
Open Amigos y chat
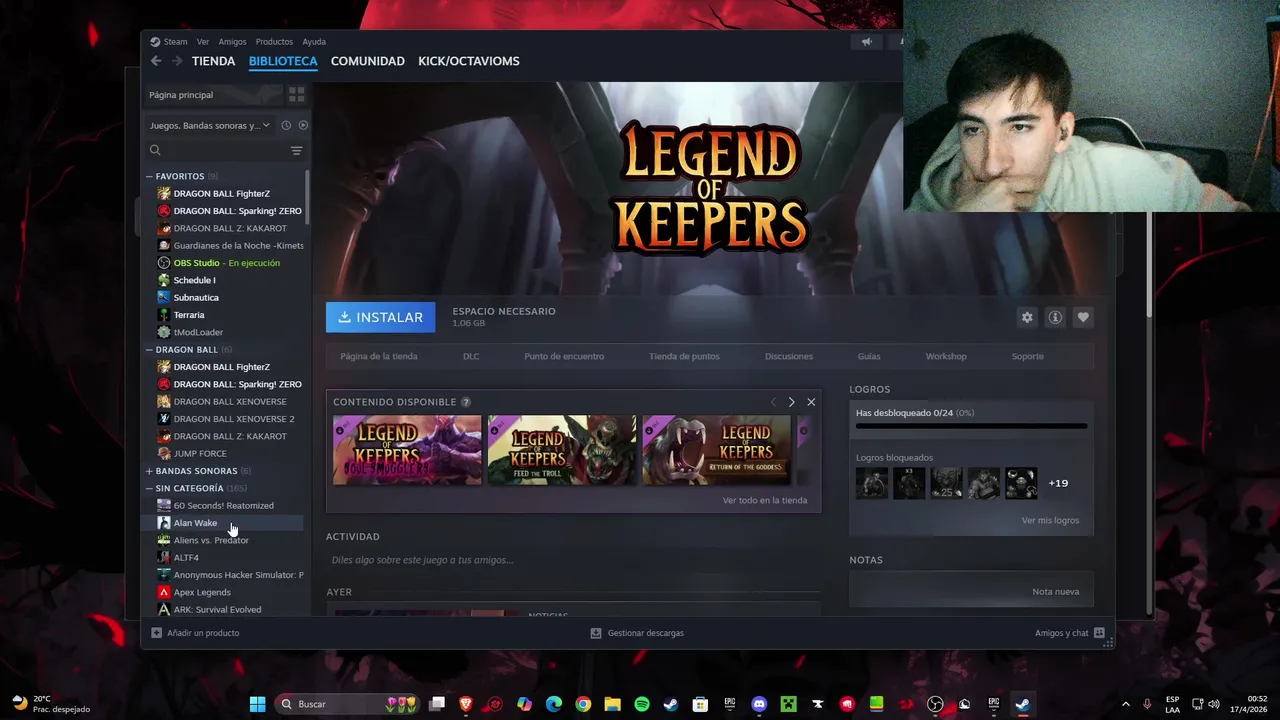click(1070, 633)
